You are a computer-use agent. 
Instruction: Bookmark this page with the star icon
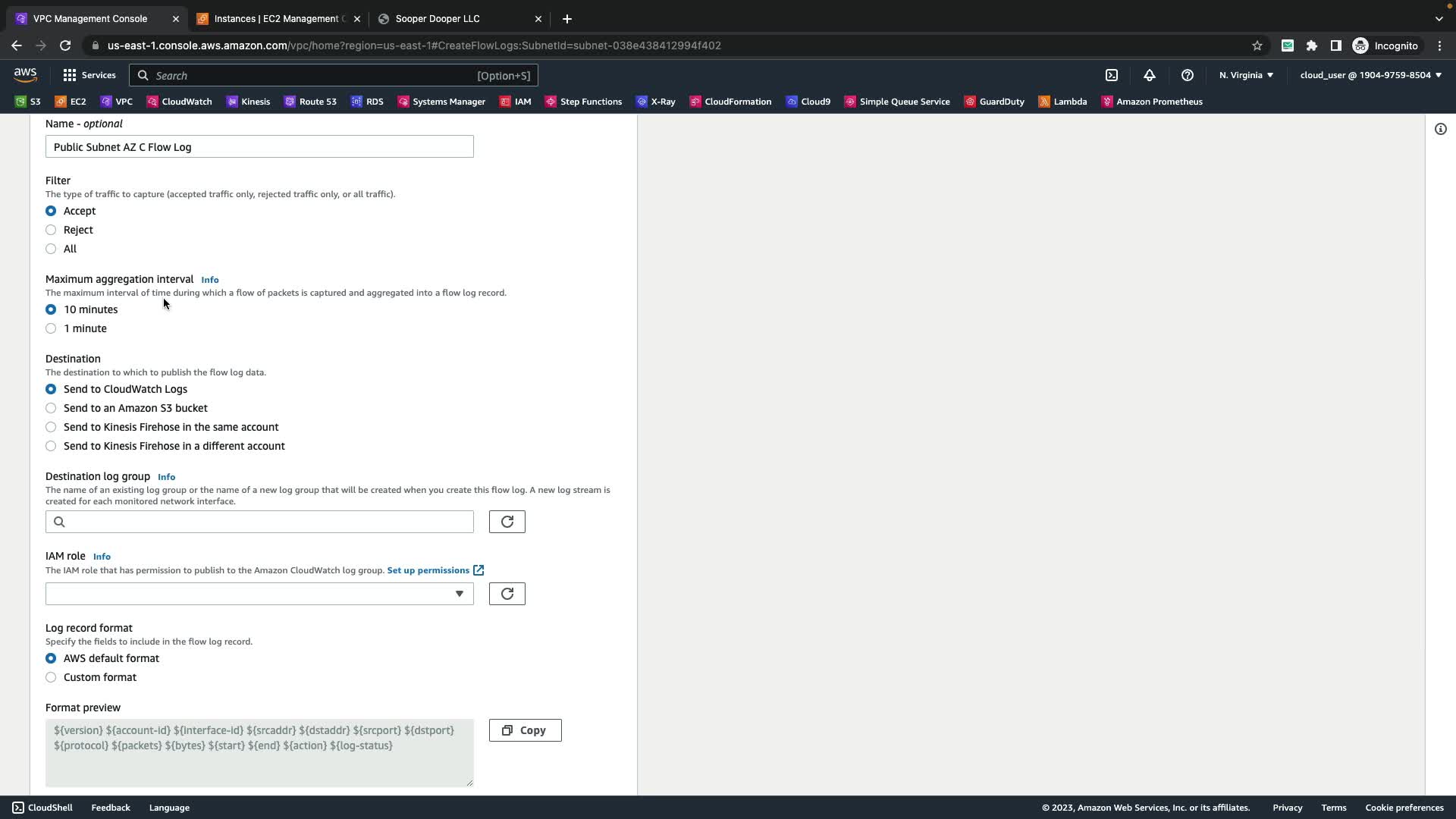[1257, 45]
